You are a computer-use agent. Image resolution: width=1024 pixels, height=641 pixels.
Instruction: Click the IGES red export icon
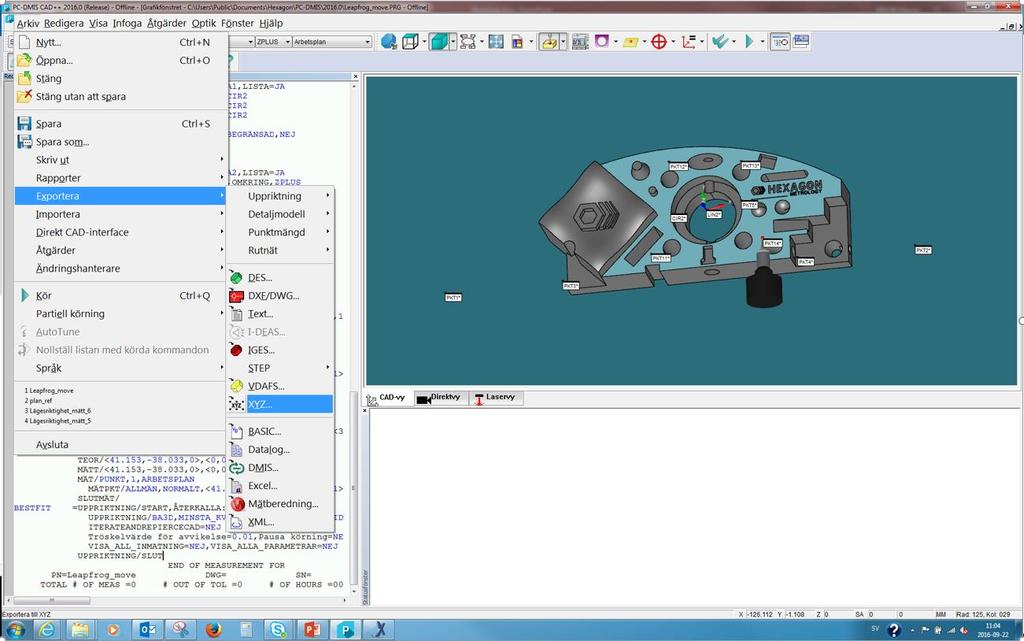coord(236,351)
